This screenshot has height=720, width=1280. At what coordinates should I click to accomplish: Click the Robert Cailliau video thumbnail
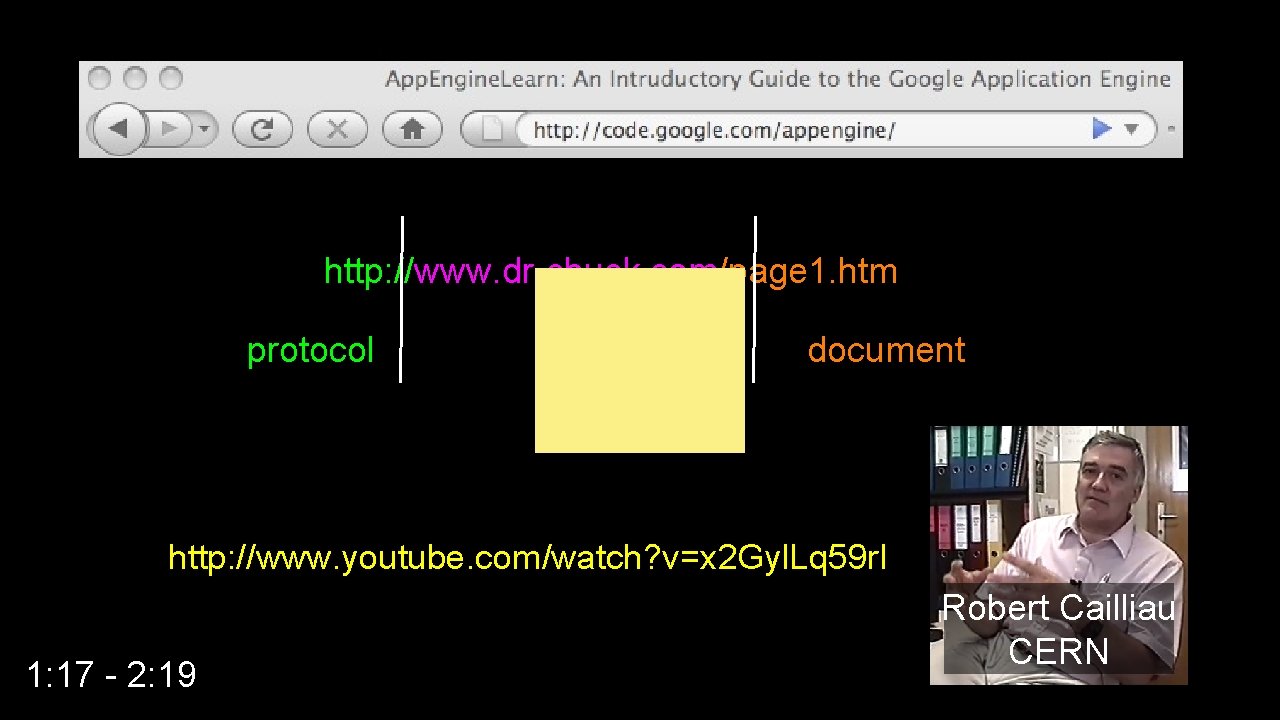click(1059, 555)
